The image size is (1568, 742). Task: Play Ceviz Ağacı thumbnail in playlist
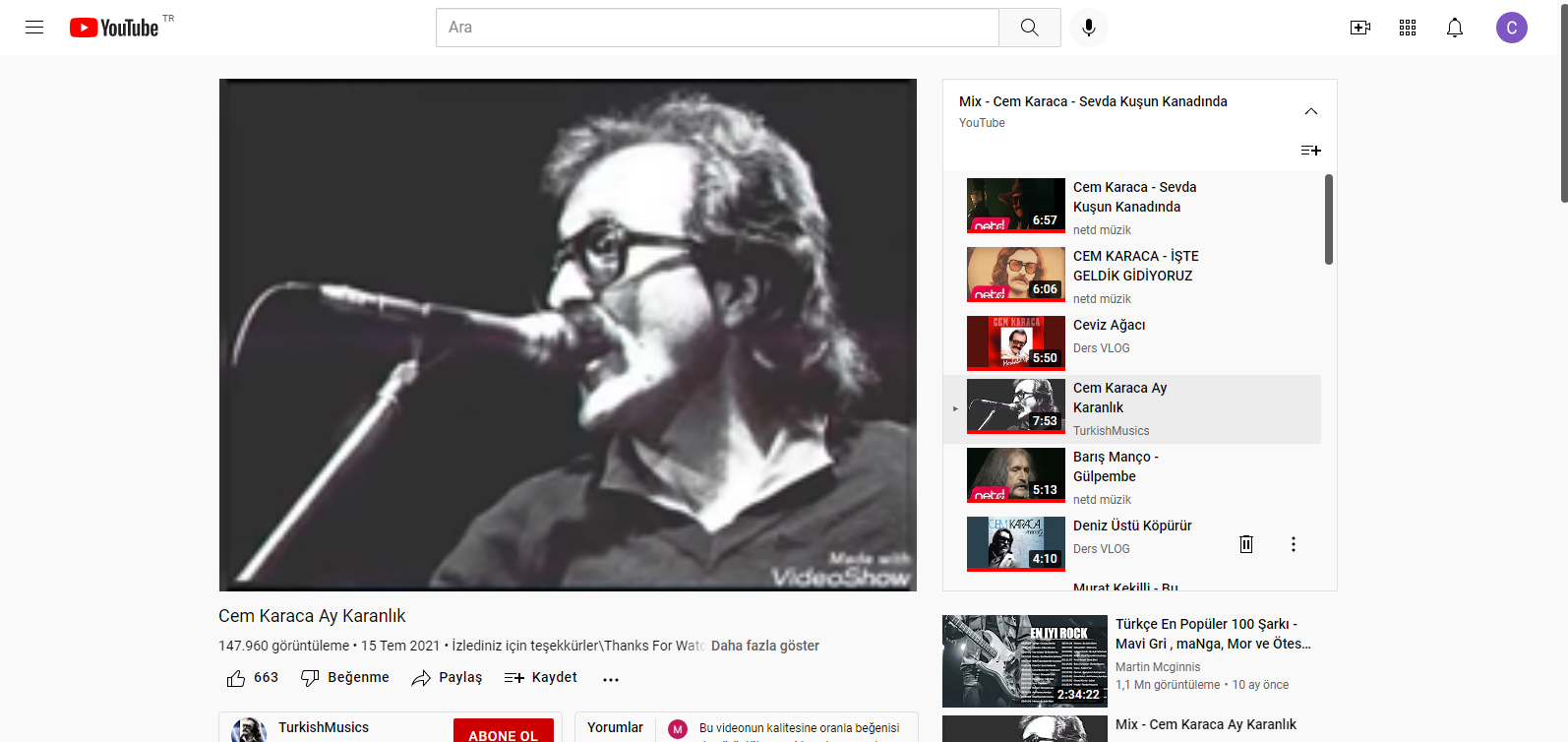1016,342
